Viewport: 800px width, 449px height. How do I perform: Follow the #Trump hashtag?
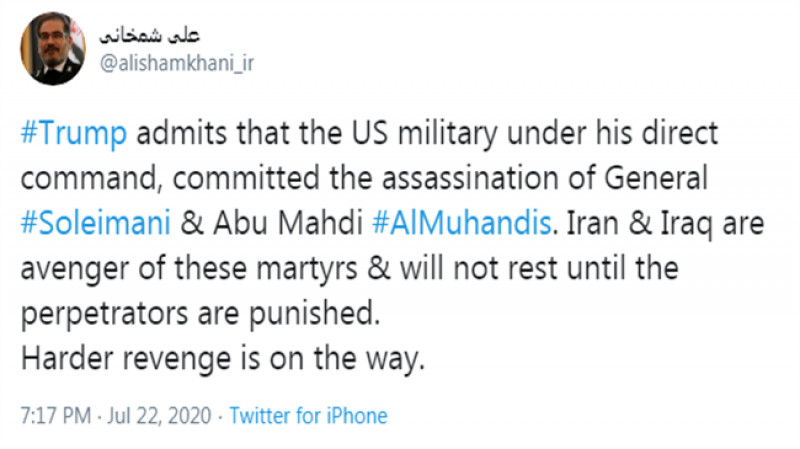(x=73, y=134)
